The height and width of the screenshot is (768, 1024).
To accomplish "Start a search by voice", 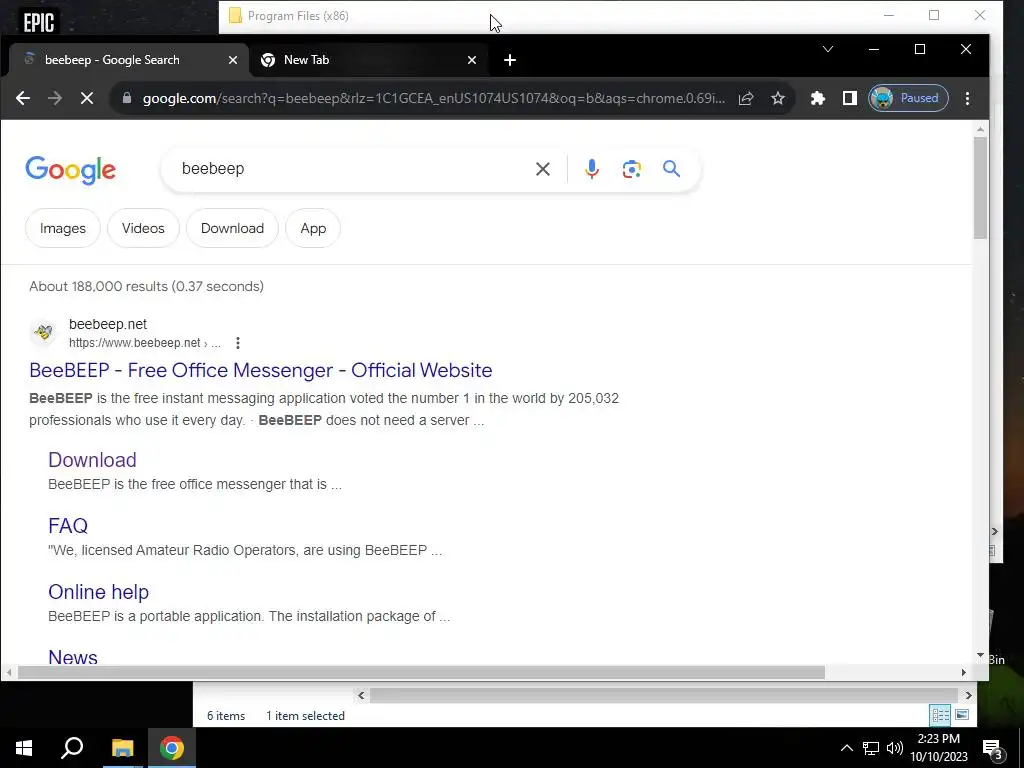I will coord(592,169).
